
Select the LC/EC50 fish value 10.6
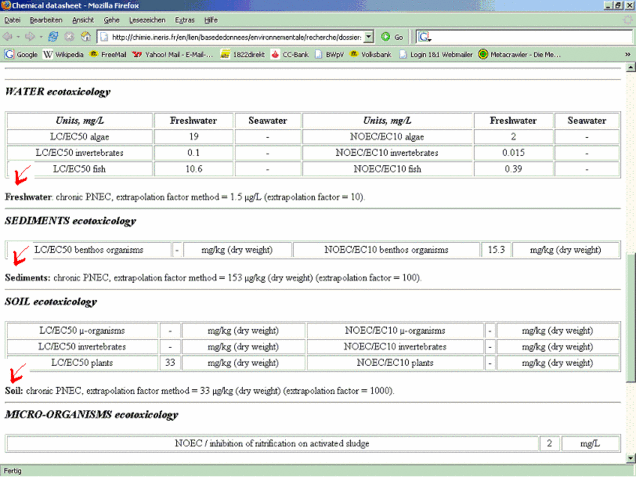(194, 169)
